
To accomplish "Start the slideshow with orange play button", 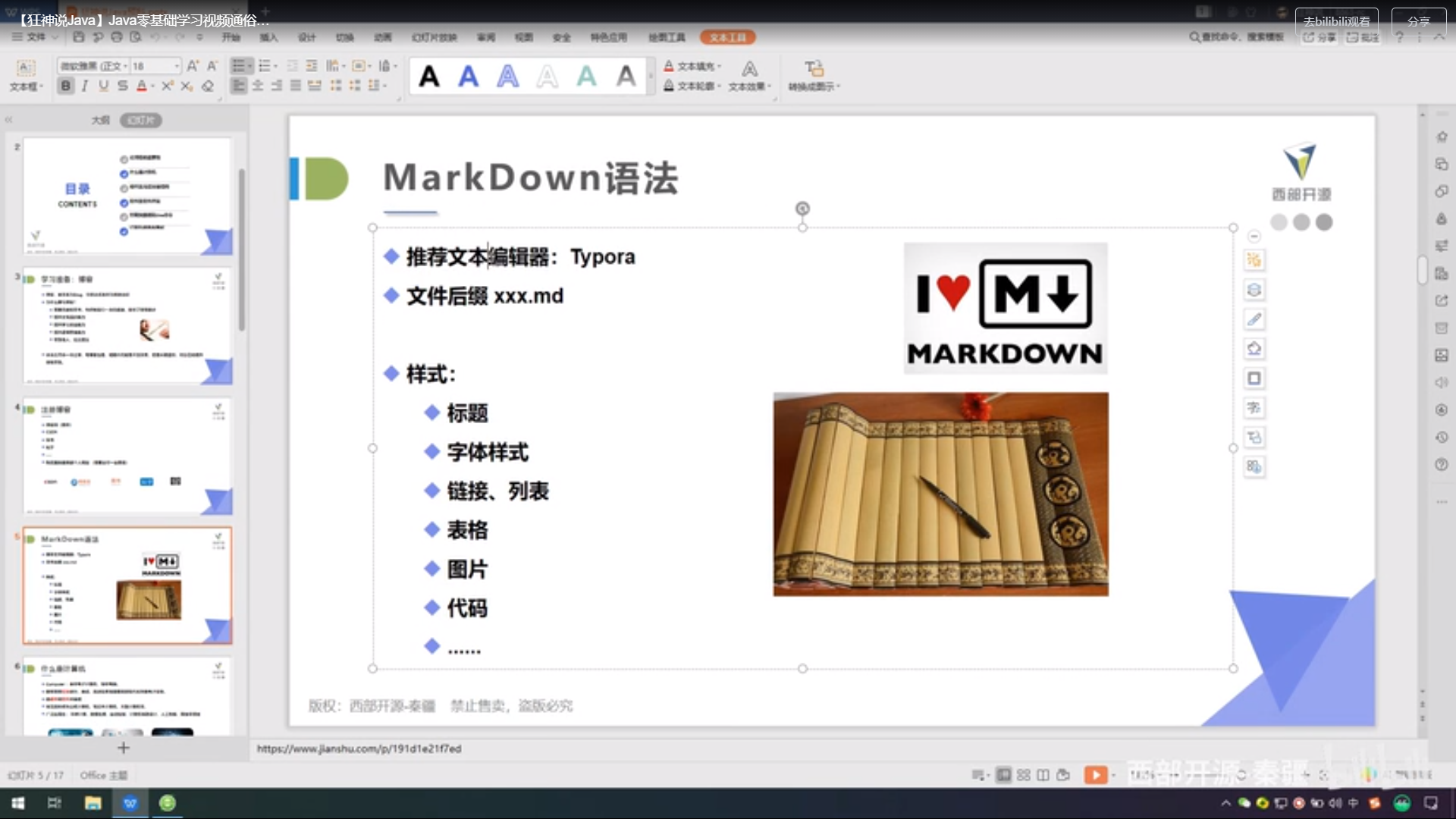I will [1095, 774].
